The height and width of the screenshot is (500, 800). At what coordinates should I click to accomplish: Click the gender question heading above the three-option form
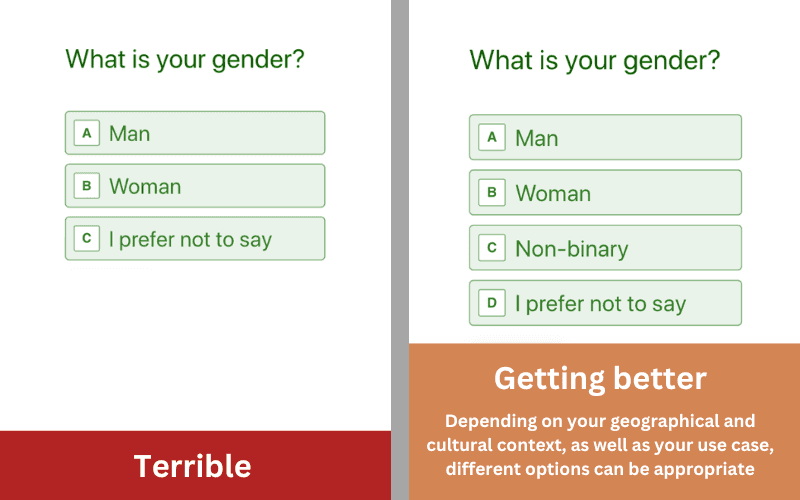click(185, 59)
